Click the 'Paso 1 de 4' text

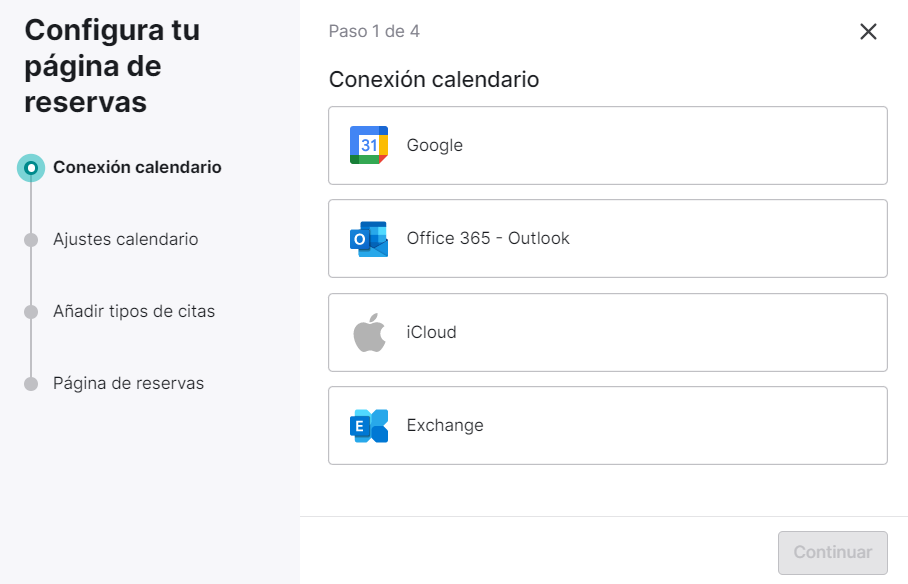(374, 31)
